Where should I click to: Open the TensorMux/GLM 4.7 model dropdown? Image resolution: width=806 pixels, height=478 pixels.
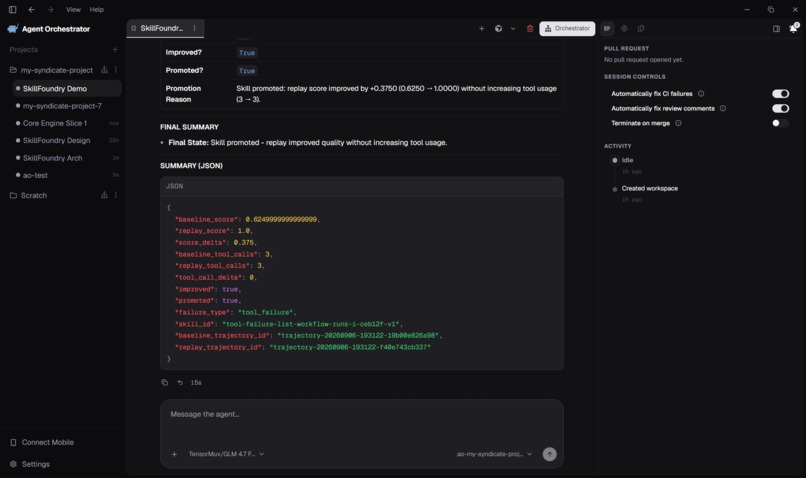[226, 454]
